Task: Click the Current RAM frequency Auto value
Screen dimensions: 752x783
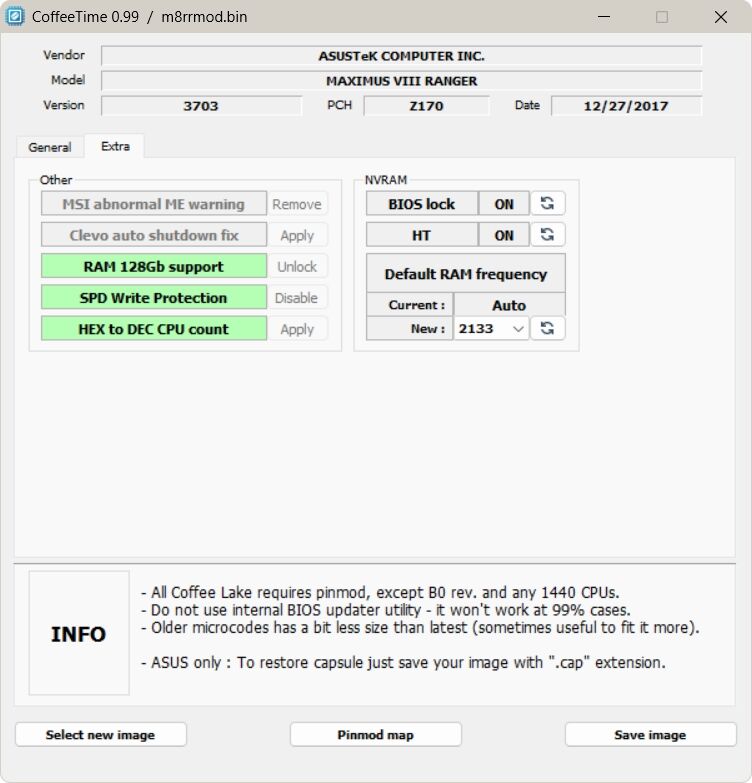Action: tap(509, 305)
